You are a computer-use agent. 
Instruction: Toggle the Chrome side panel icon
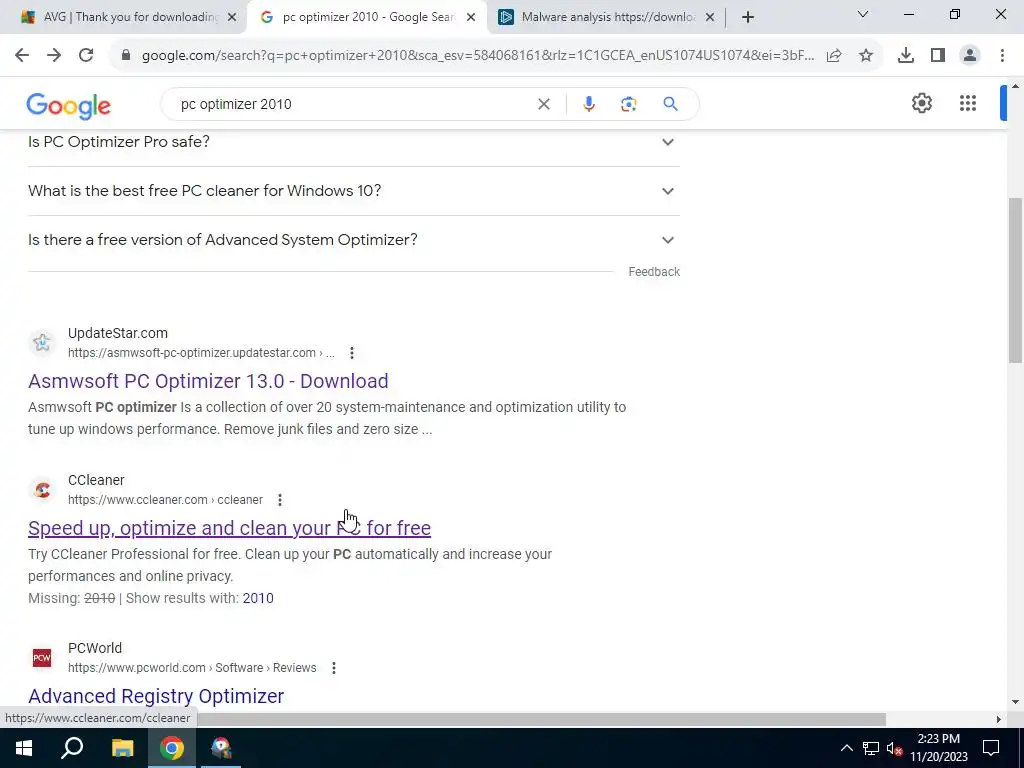[x=938, y=56]
